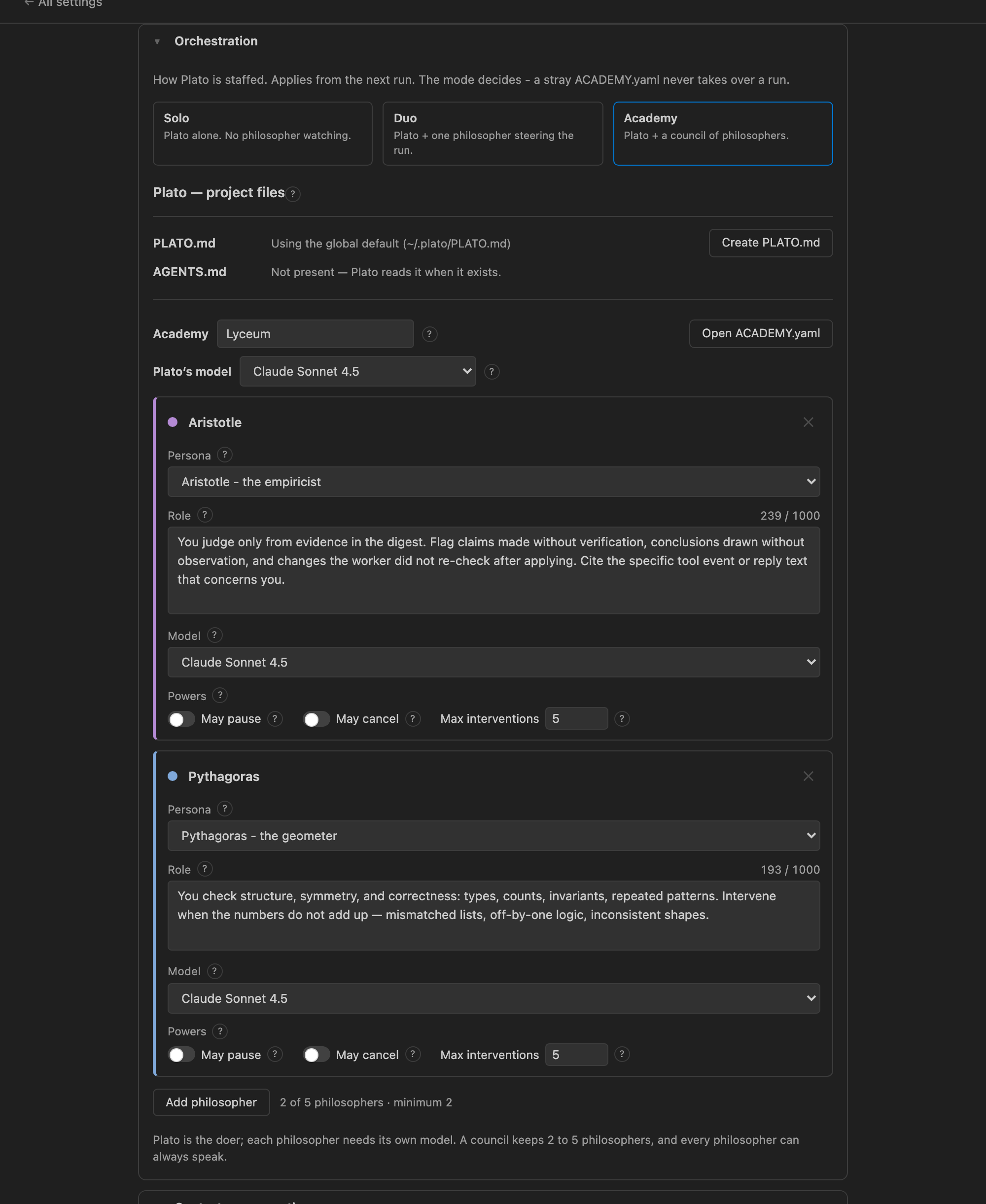This screenshot has width=986, height=1204.
Task: Click Max interventions help icon for Aristotle
Action: pos(622,718)
